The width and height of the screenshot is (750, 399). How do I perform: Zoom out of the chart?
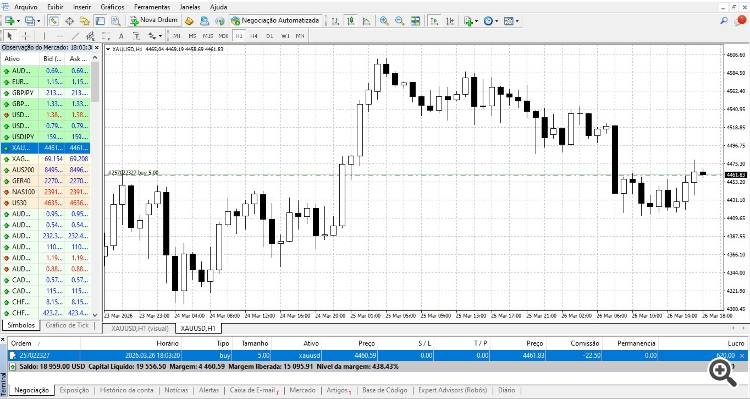[x=399, y=21]
